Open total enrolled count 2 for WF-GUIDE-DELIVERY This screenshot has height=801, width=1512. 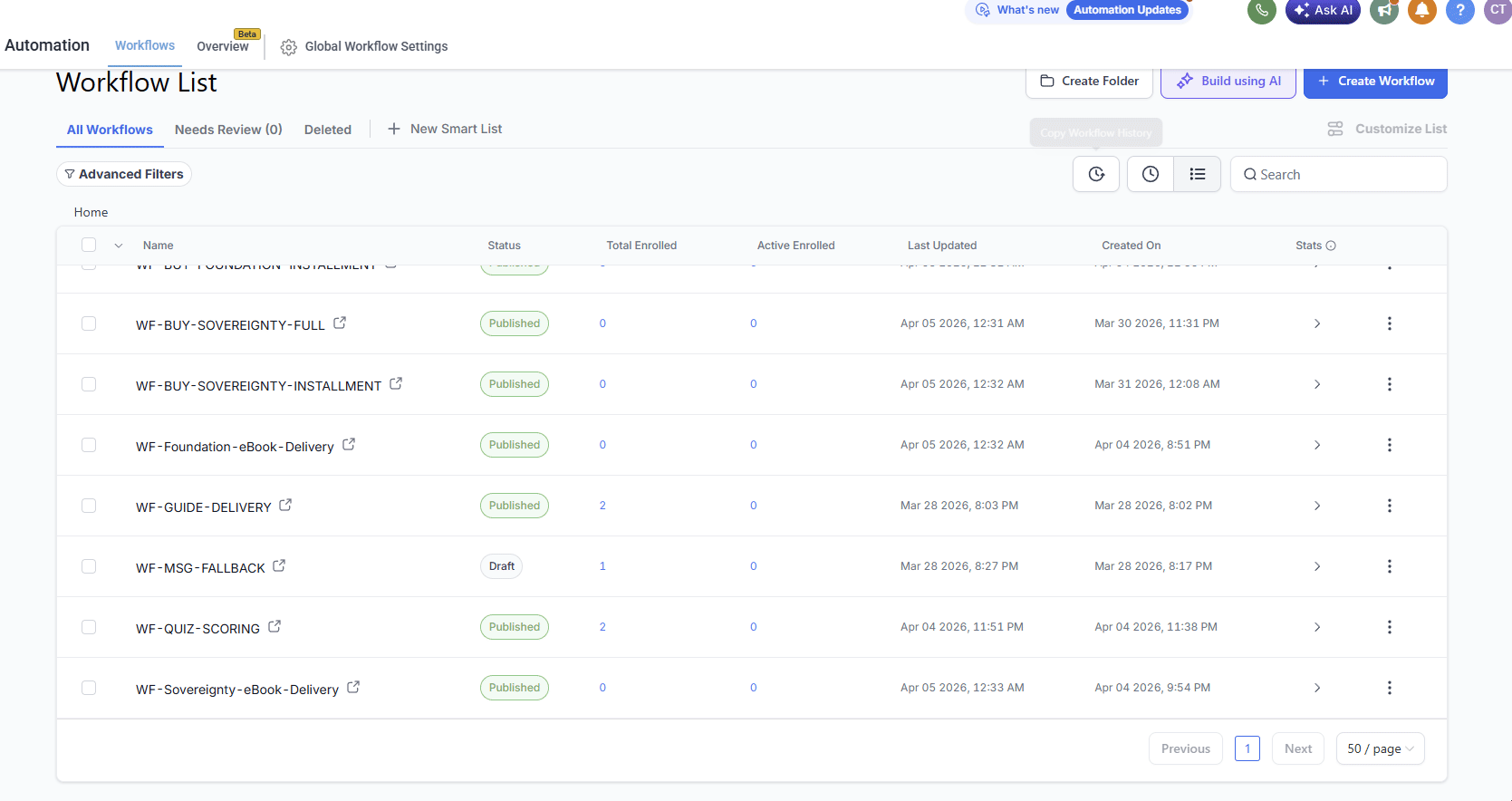602,506
